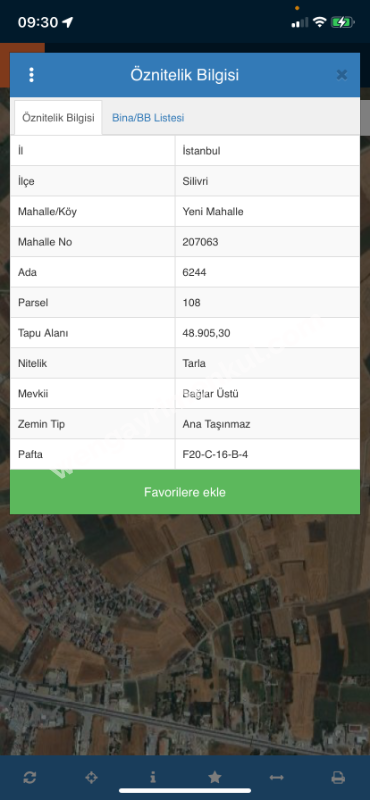
Task: Tap the Tapu Alanı value 48.905,30
Action: (x=206, y=333)
